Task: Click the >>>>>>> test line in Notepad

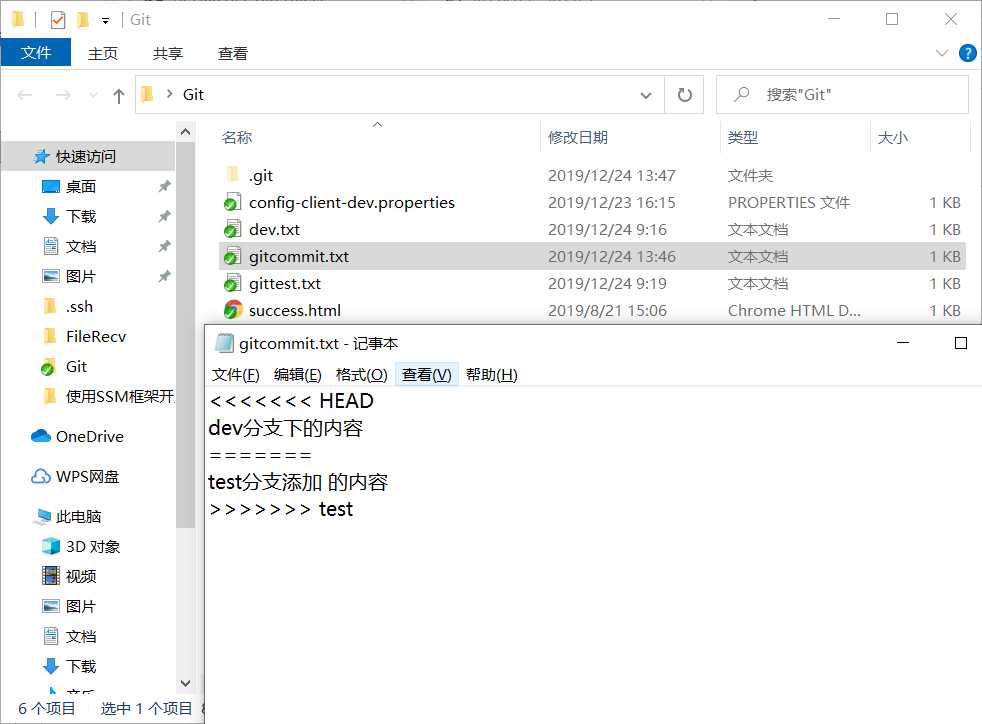Action: pos(281,509)
